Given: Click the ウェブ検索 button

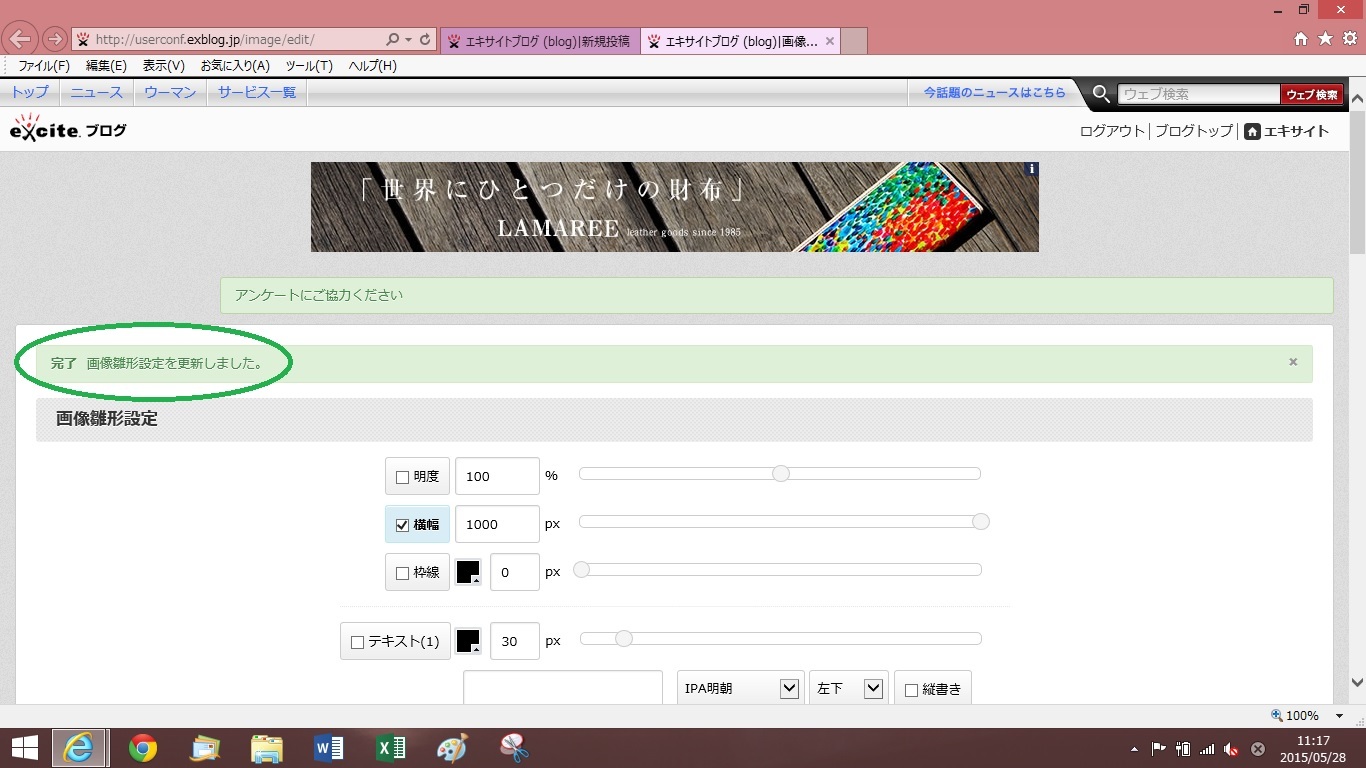Looking at the screenshot, I should (x=1312, y=94).
